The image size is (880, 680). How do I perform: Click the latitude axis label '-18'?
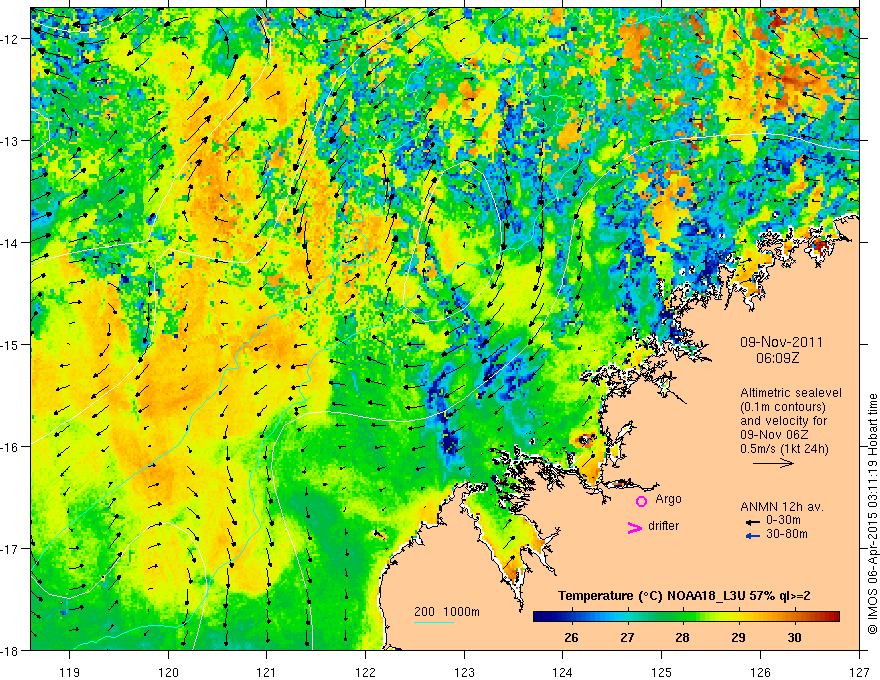[11, 650]
